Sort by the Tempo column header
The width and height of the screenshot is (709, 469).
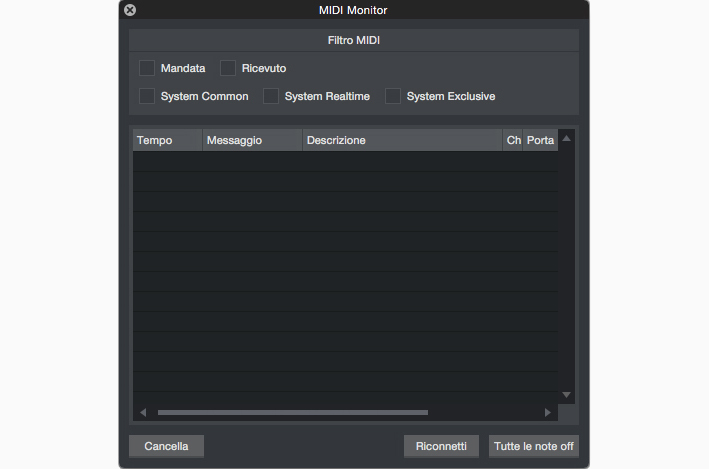pos(167,141)
